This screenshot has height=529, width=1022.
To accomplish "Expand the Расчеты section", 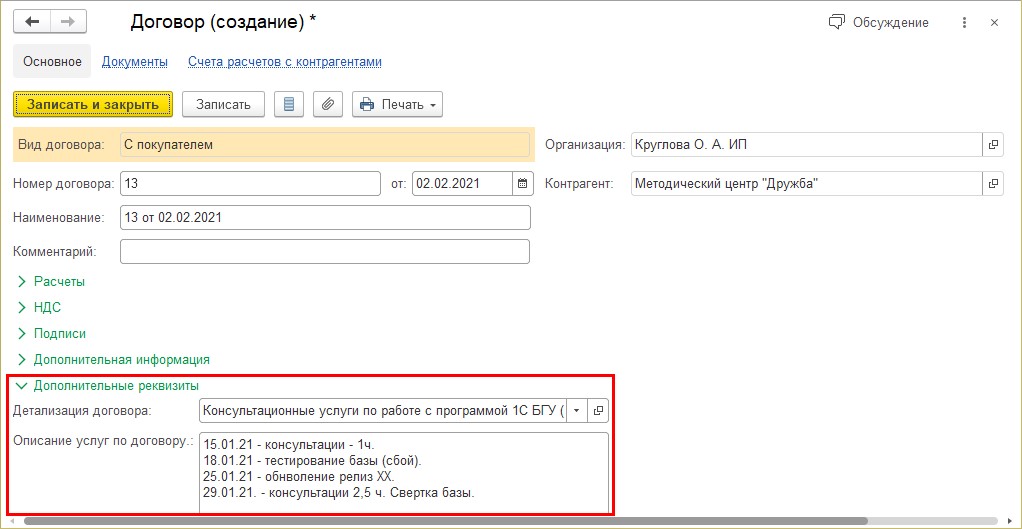I will (x=59, y=282).
